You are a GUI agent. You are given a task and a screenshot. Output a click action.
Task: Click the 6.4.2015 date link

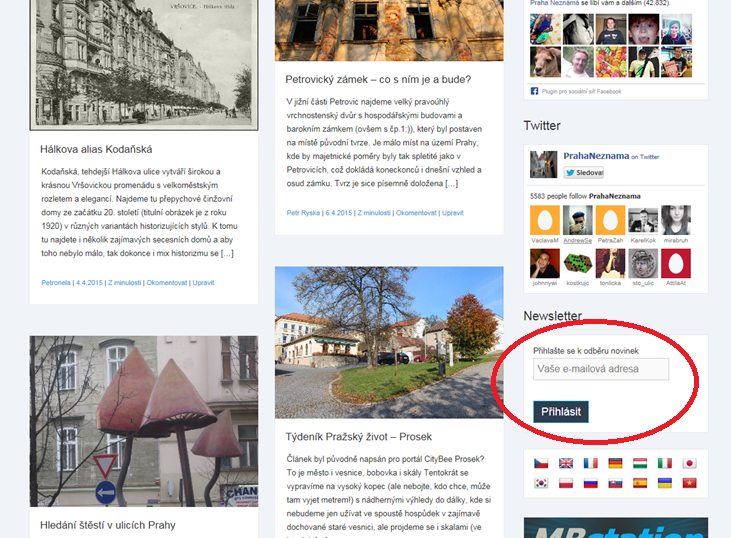pyautogui.click(x=338, y=213)
